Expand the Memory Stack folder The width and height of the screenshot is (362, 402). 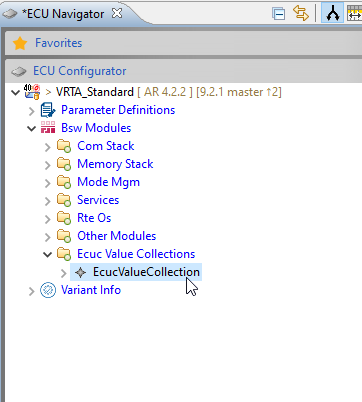pos(48,165)
